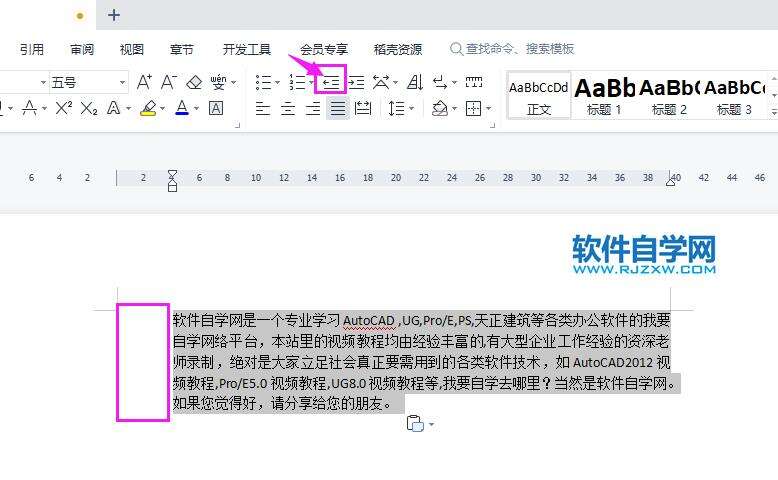Expand the phonetic guide dropdown arrow
Screen dimensions: 778x480
coord(234,82)
